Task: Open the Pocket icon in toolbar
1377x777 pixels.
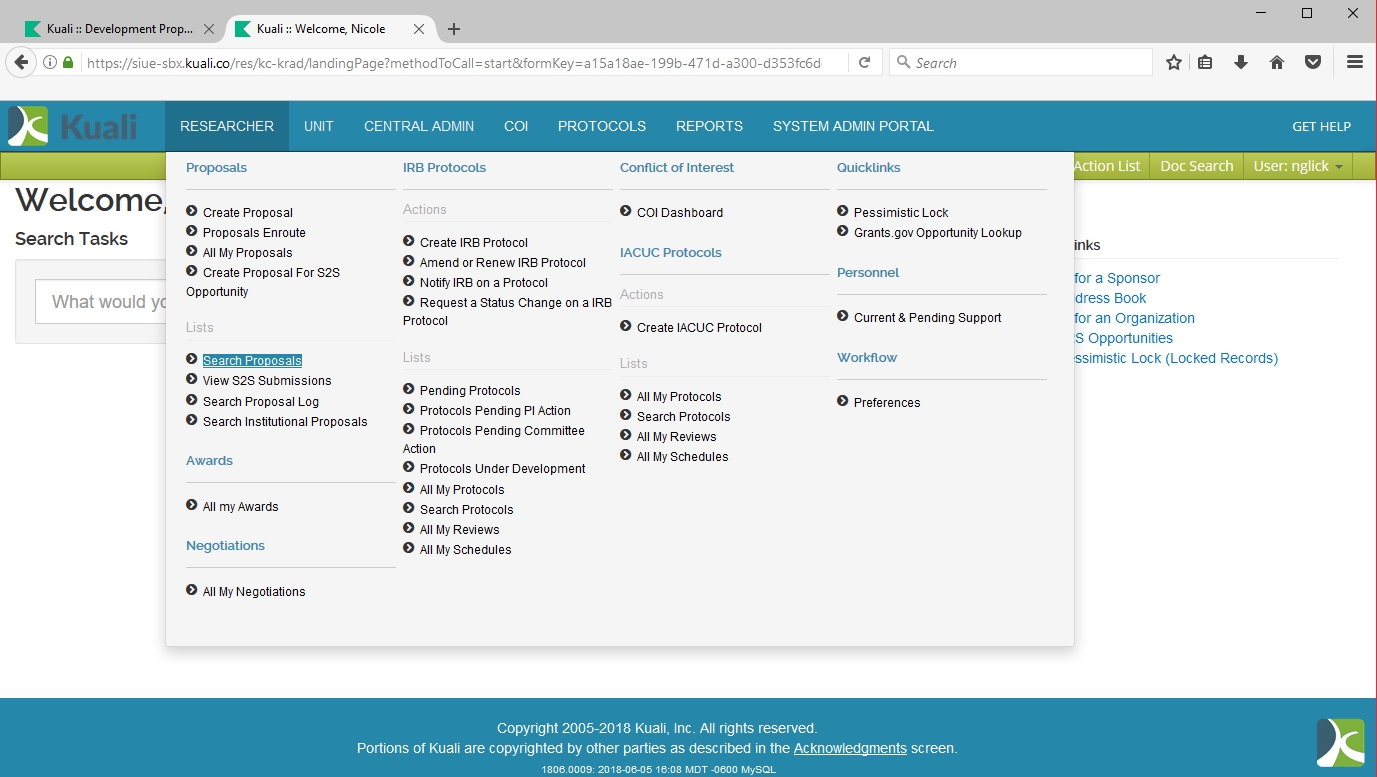Action: 1313,62
